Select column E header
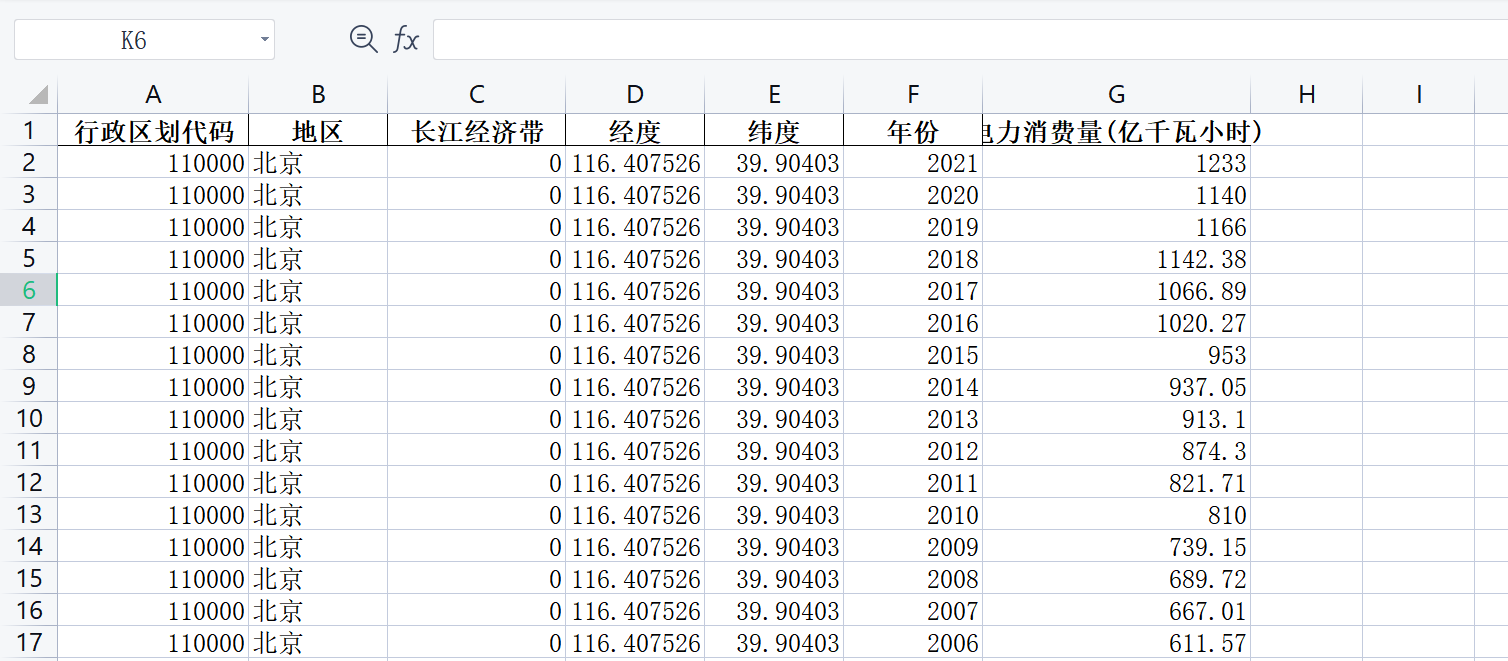 (x=774, y=95)
